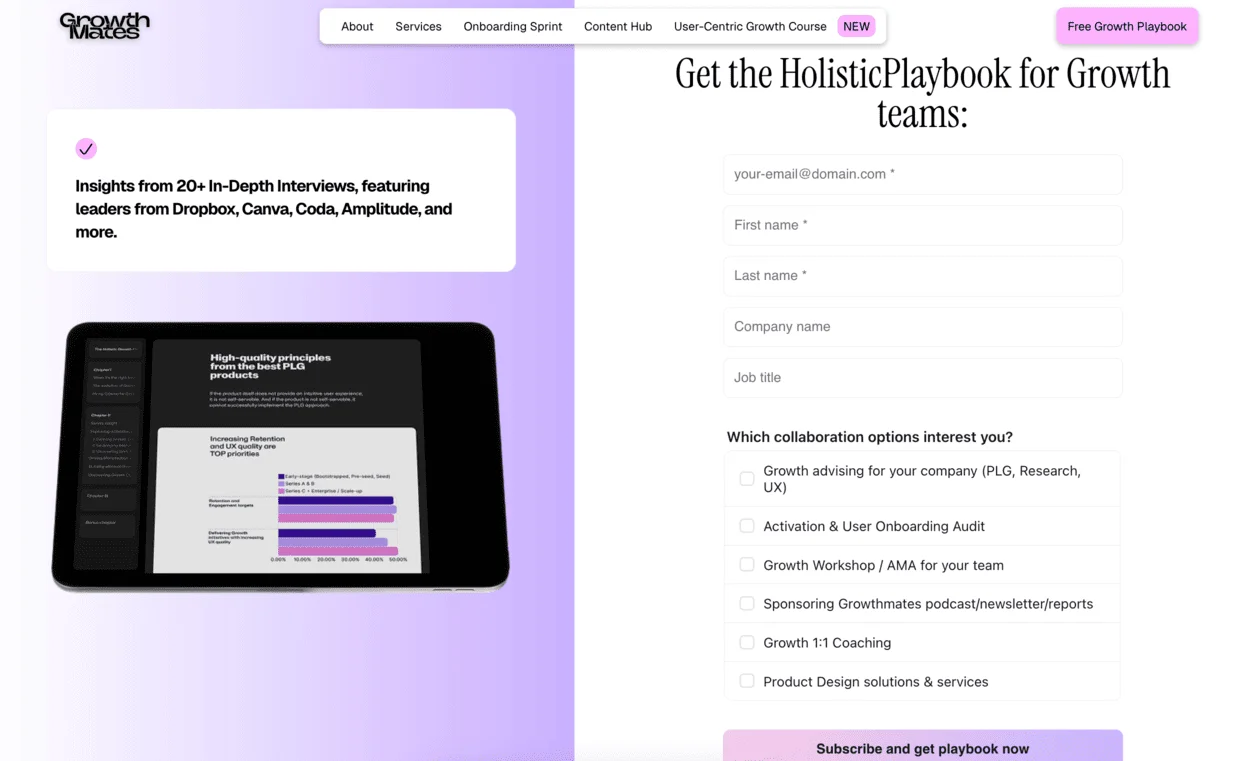Select the Last name text field
The image size is (1234, 761).
coord(922,276)
